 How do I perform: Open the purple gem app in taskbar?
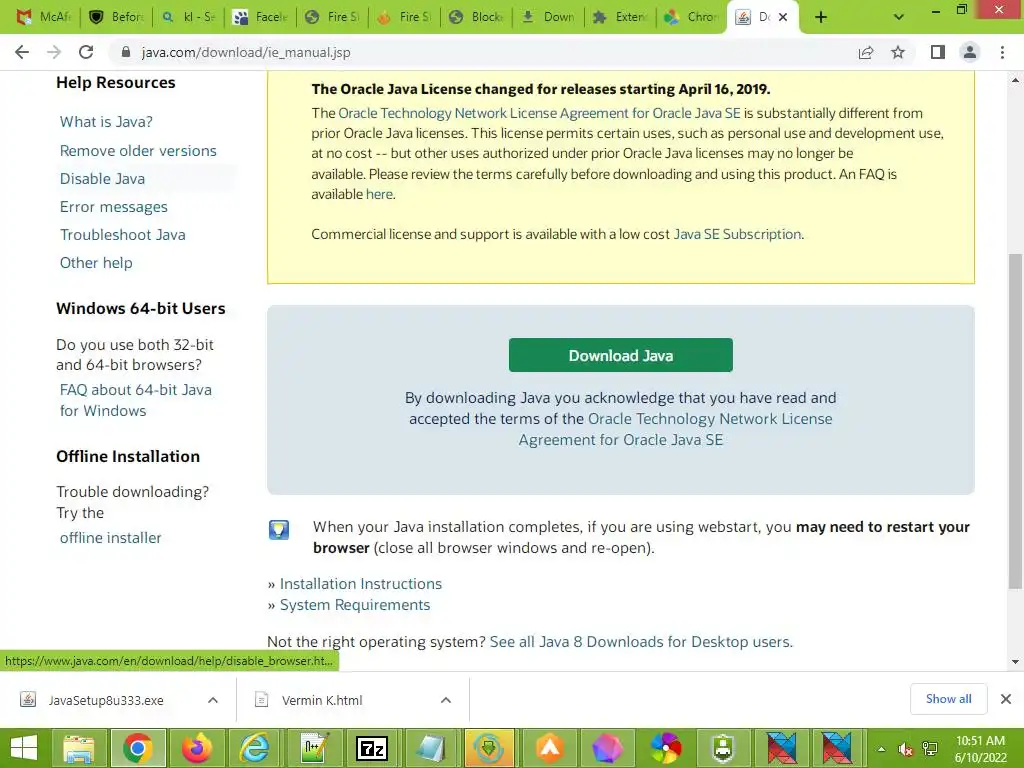click(x=607, y=748)
